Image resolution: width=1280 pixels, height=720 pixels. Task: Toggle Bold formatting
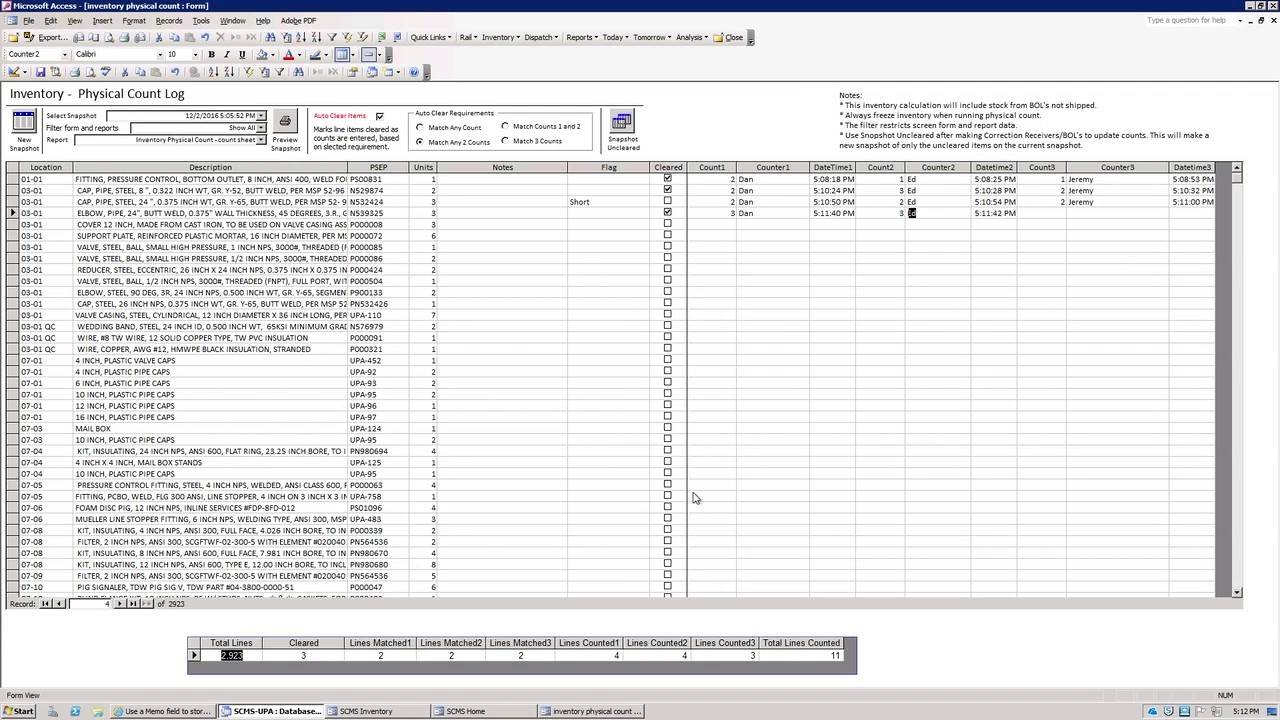pos(211,54)
